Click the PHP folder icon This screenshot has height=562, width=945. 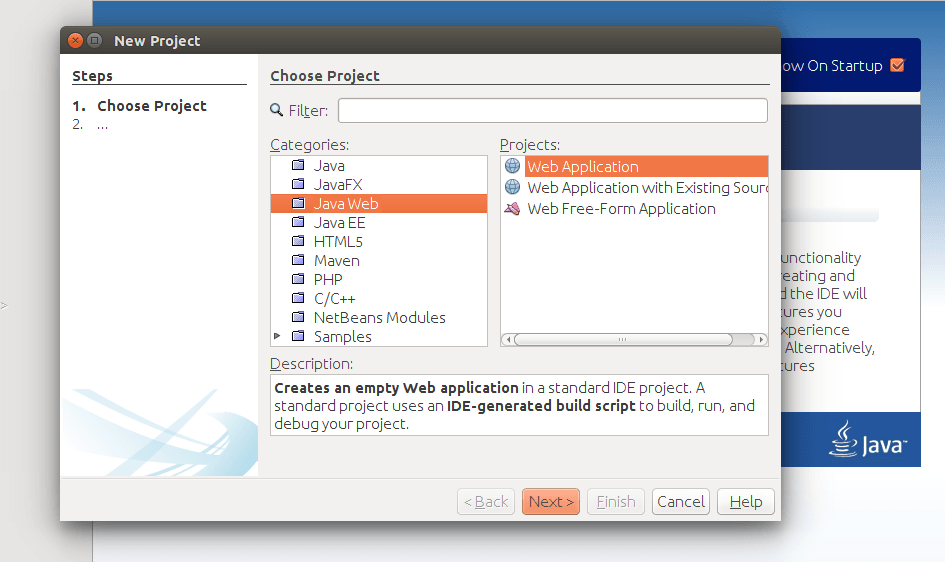tap(297, 280)
